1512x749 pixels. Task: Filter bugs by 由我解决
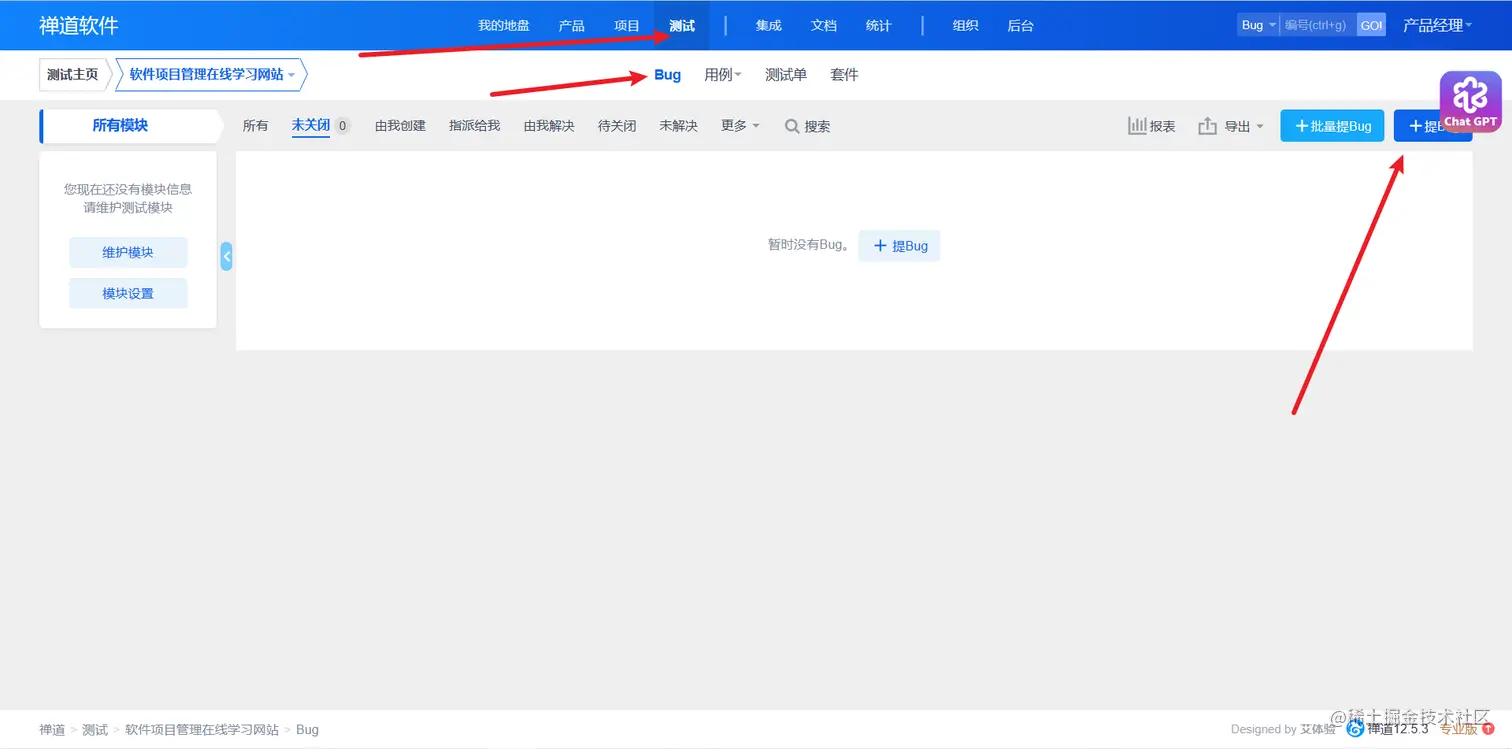pos(549,126)
